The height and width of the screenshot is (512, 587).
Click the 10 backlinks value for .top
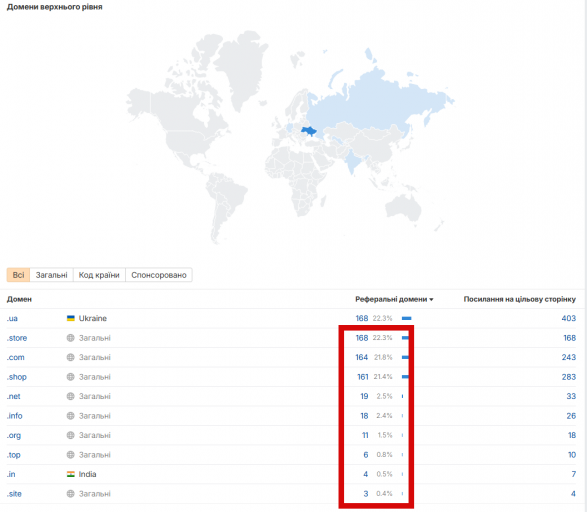click(x=572, y=455)
